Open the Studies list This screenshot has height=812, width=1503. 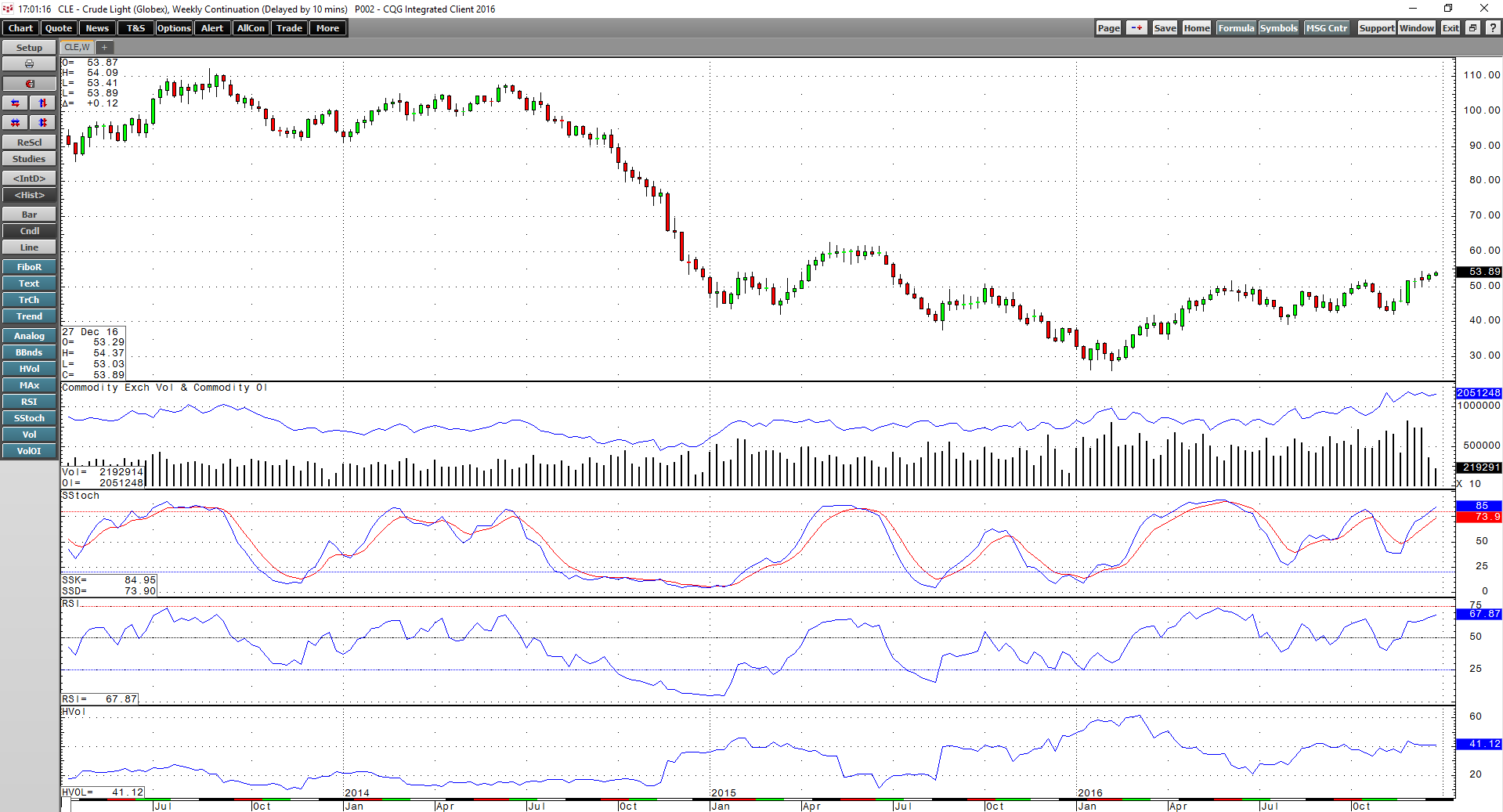pos(29,159)
